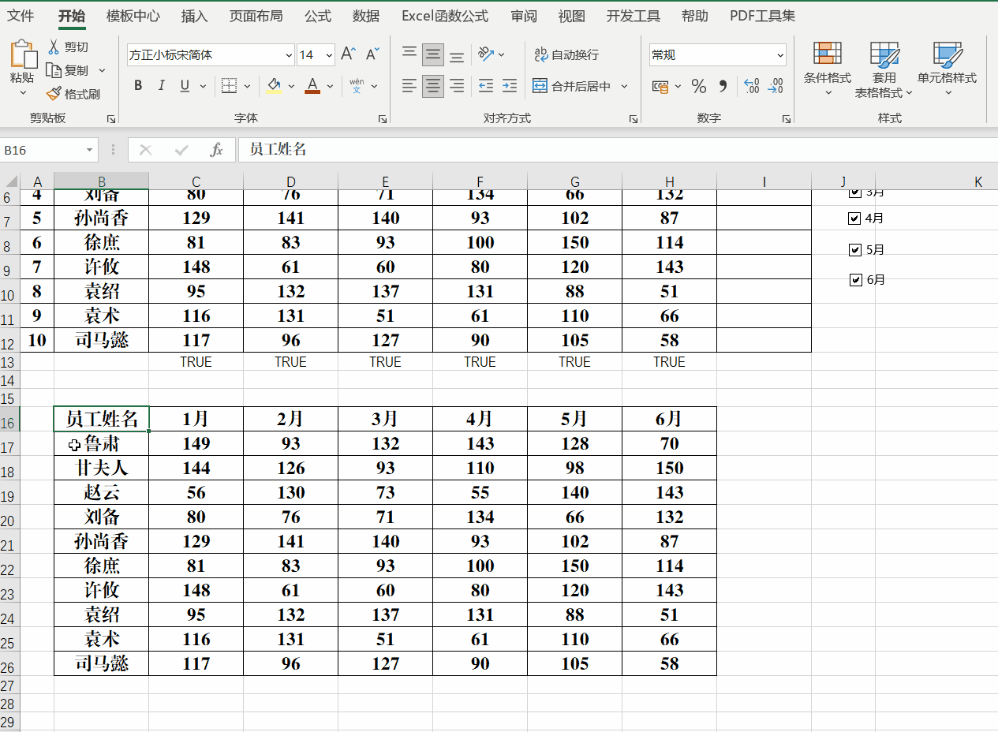Expand the Name Box dropdown arrow
Viewport: 998px width, 732px height.
pos(89,150)
